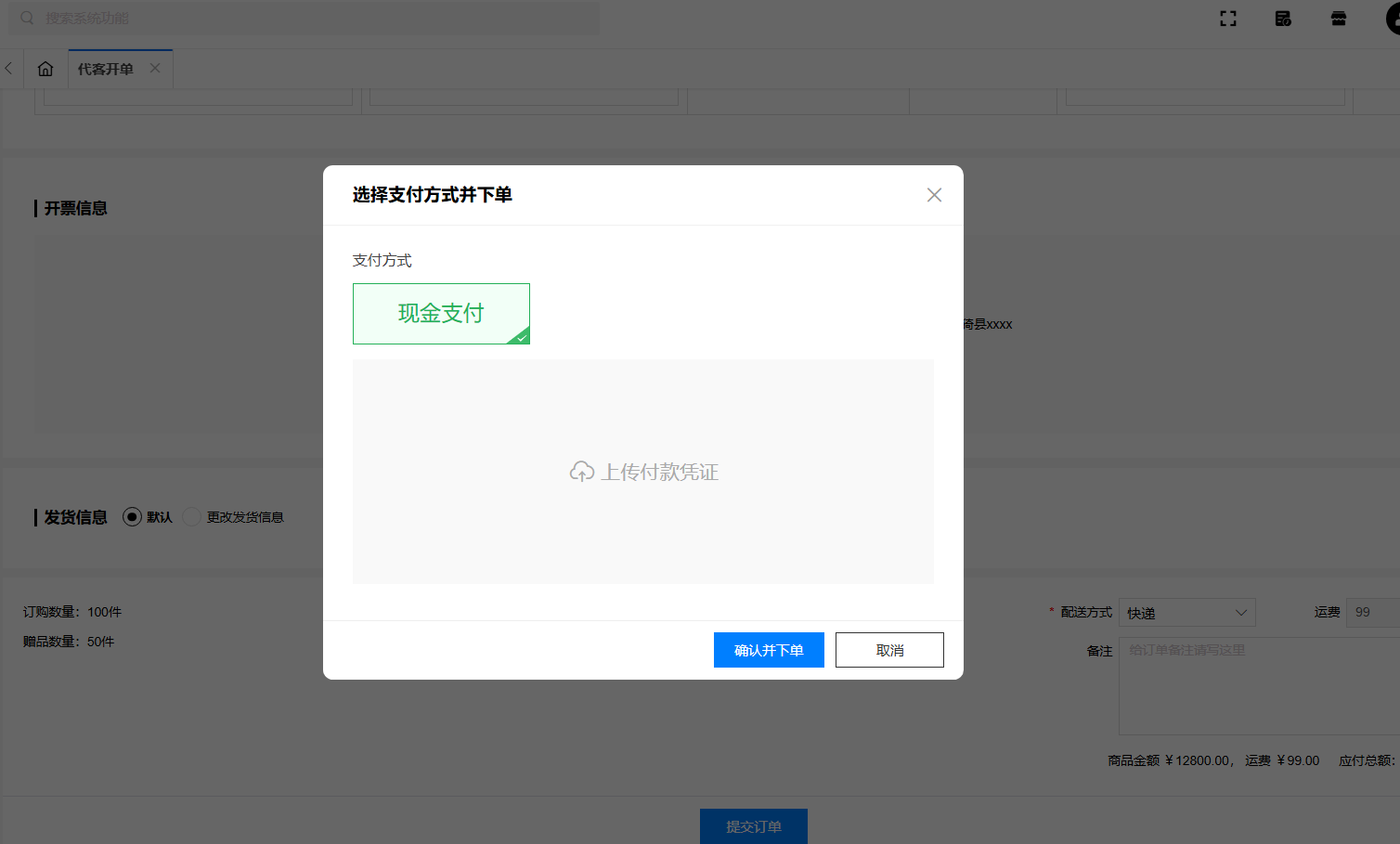Open the user avatar menu

click(x=1393, y=19)
